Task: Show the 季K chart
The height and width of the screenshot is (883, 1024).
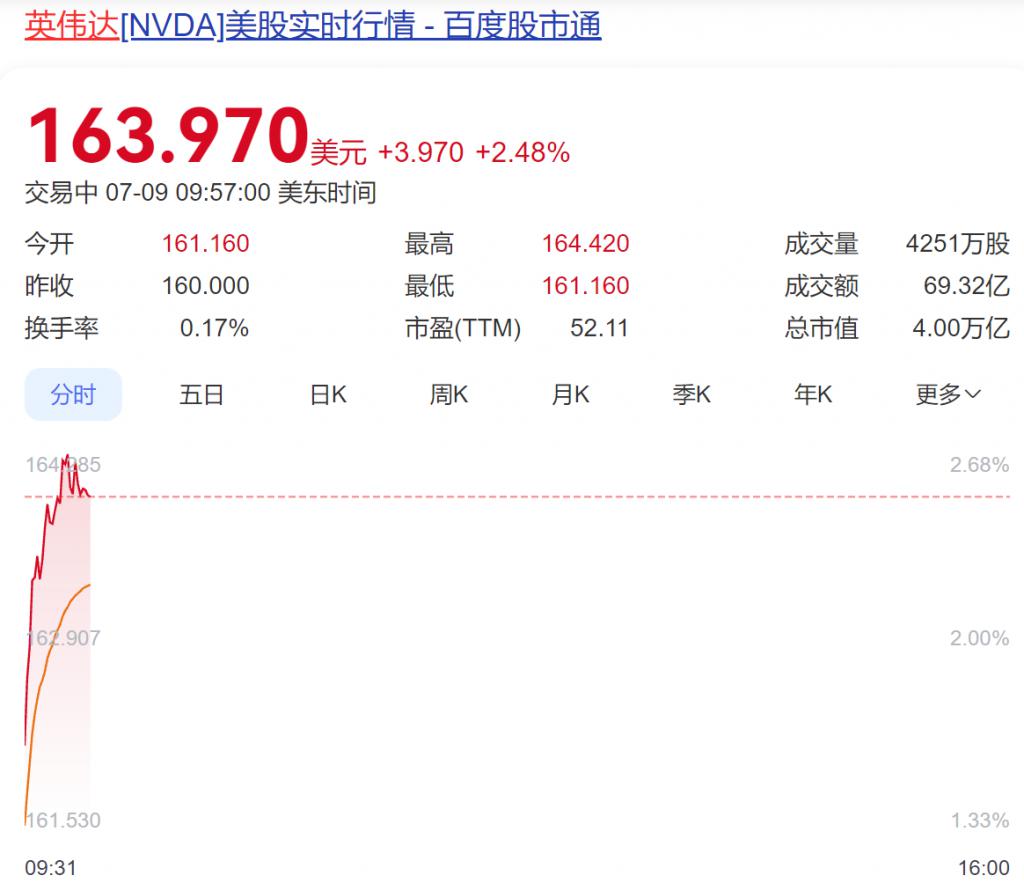Action: pyautogui.click(x=692, y=394)
